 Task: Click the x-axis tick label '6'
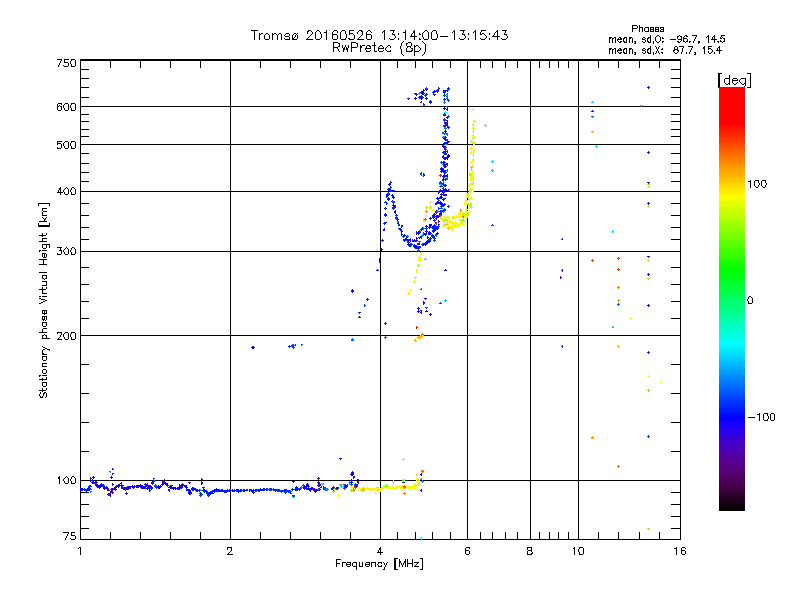coord(467,551)
